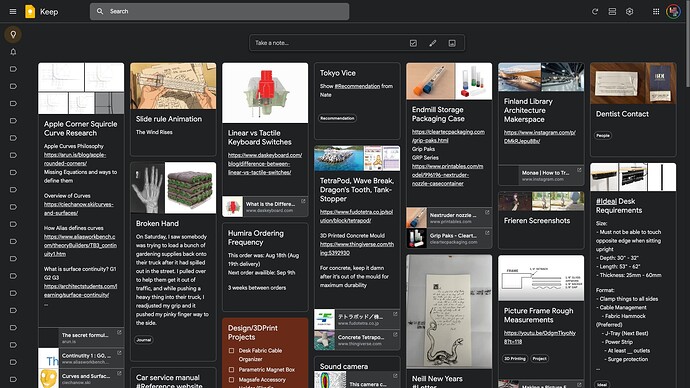
Task: Open the red keyboard switch image
Action: click(x=265, y=93)
